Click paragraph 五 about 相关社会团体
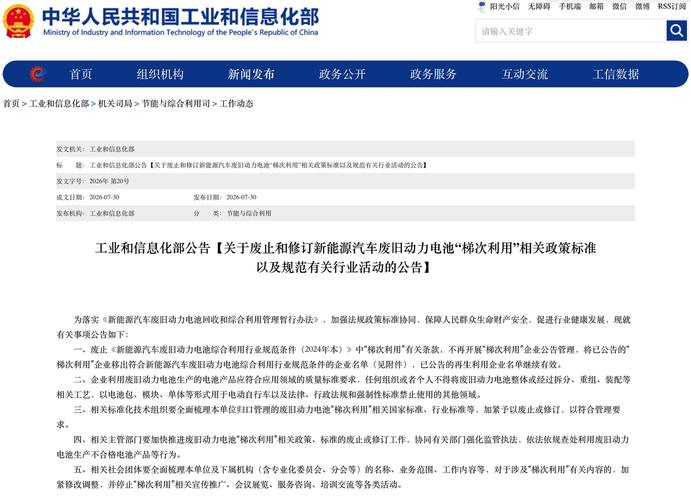 344,477
